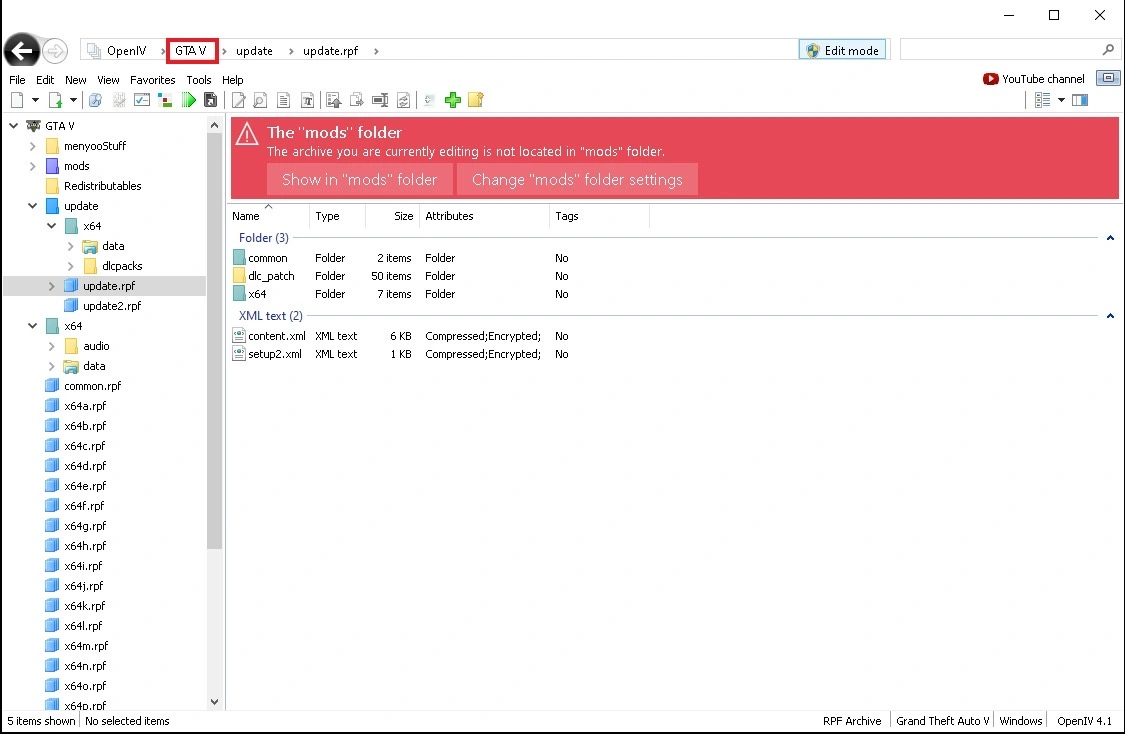The image size is (1125, 734).
Task: Click the copy documents toolbar icon
Action: (357, 100)
